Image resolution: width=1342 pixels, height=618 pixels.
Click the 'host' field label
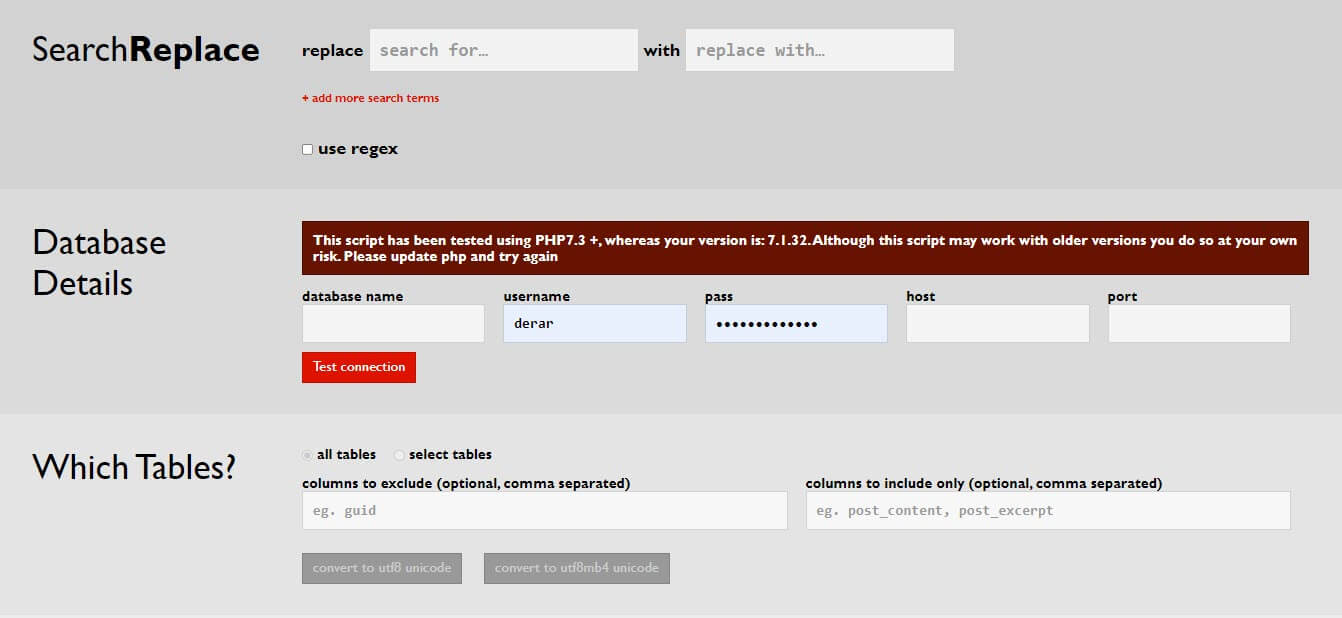(x=921, y=296)
